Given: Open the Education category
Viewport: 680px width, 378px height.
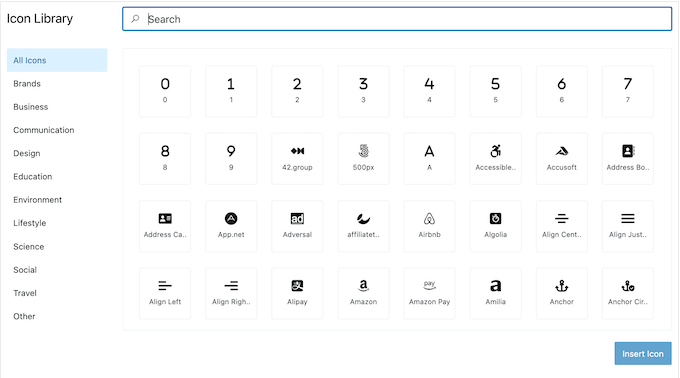Looking at the screenshot, I should tap(57, 176).
